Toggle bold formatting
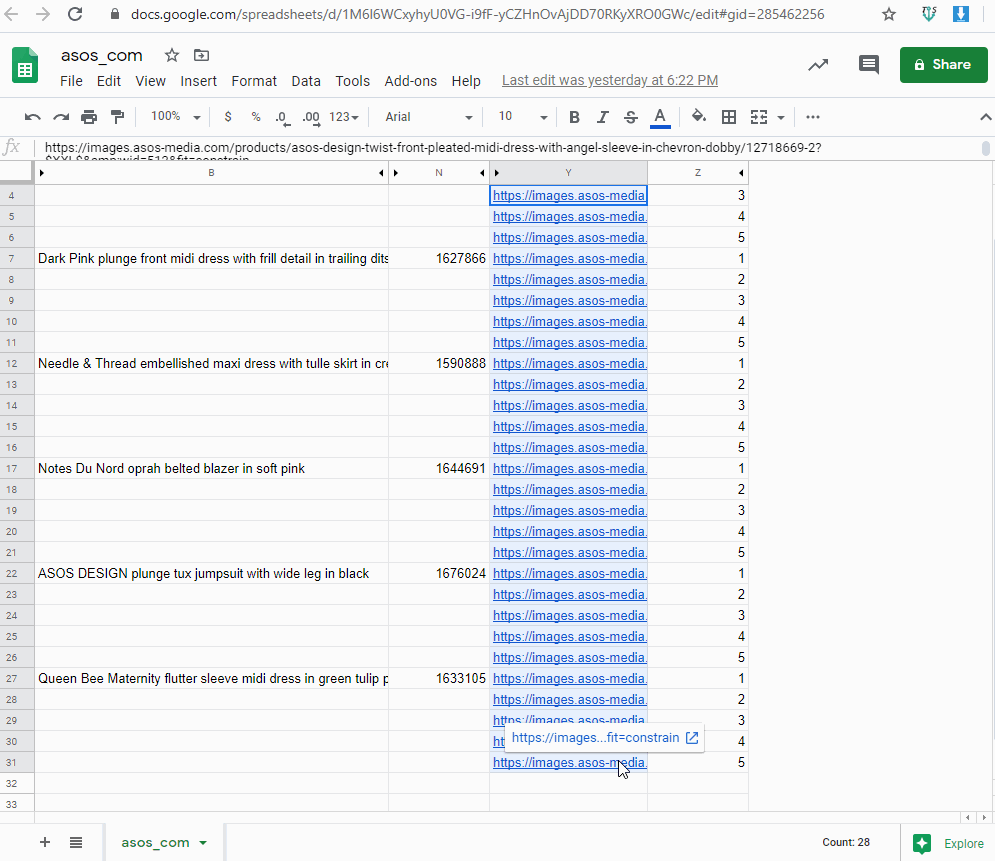This screenshot has height=861, width=995. (574, 117)
